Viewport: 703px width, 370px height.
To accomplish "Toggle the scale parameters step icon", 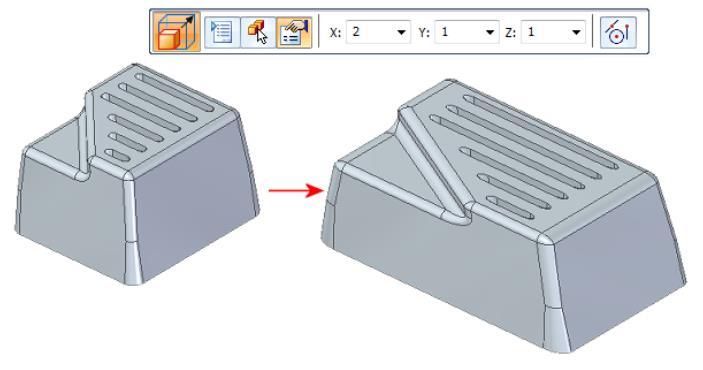I will 294,32.
